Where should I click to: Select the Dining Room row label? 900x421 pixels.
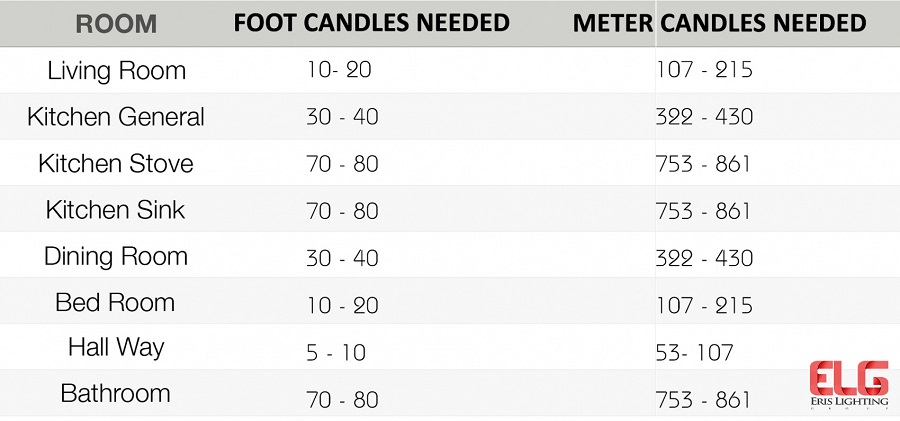(x=115, y=256)
